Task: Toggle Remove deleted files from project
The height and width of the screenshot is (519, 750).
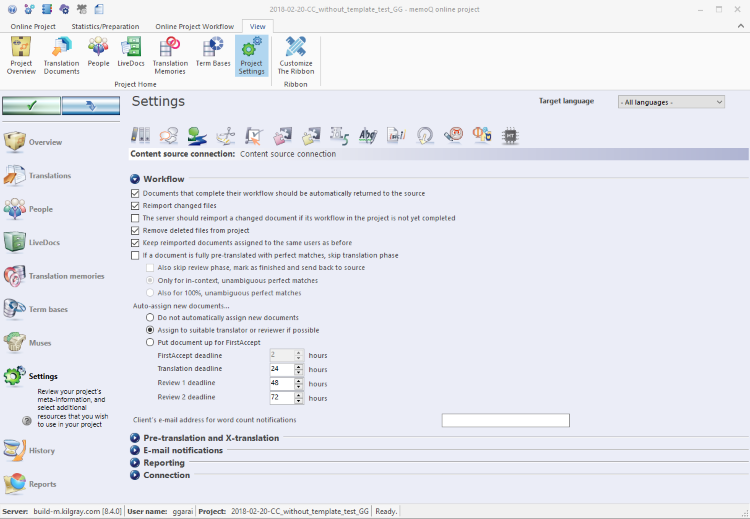Action: click(x=135, y=230)
